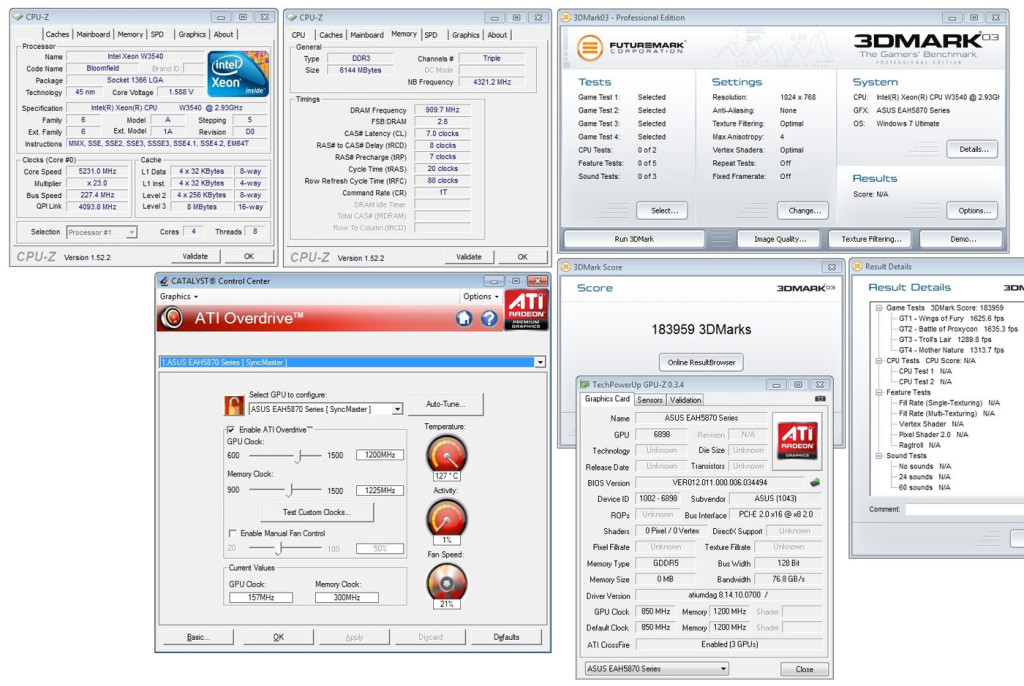Click the Futuremark orange logo
1024x686 pixels.
coord(589,48)
